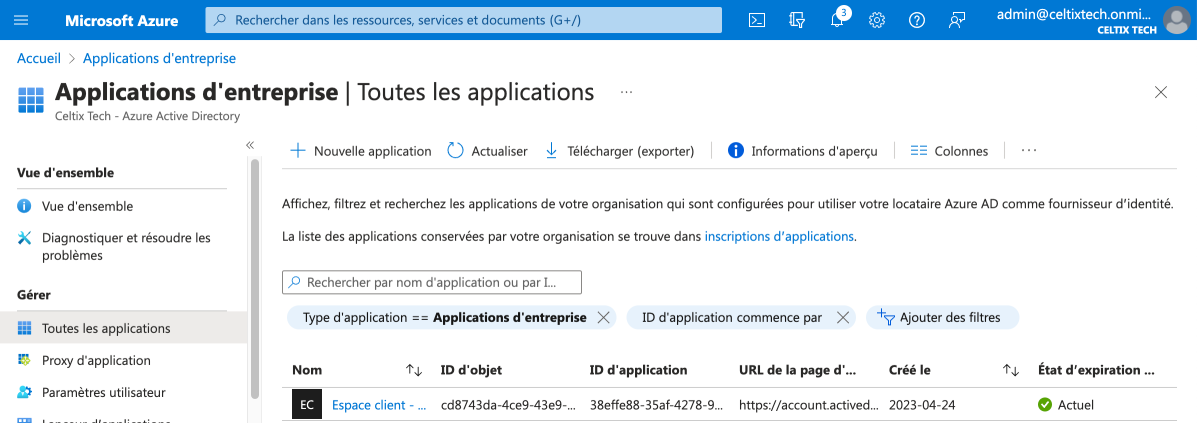Click the Accueil breadcrumb link

(39, 58)
